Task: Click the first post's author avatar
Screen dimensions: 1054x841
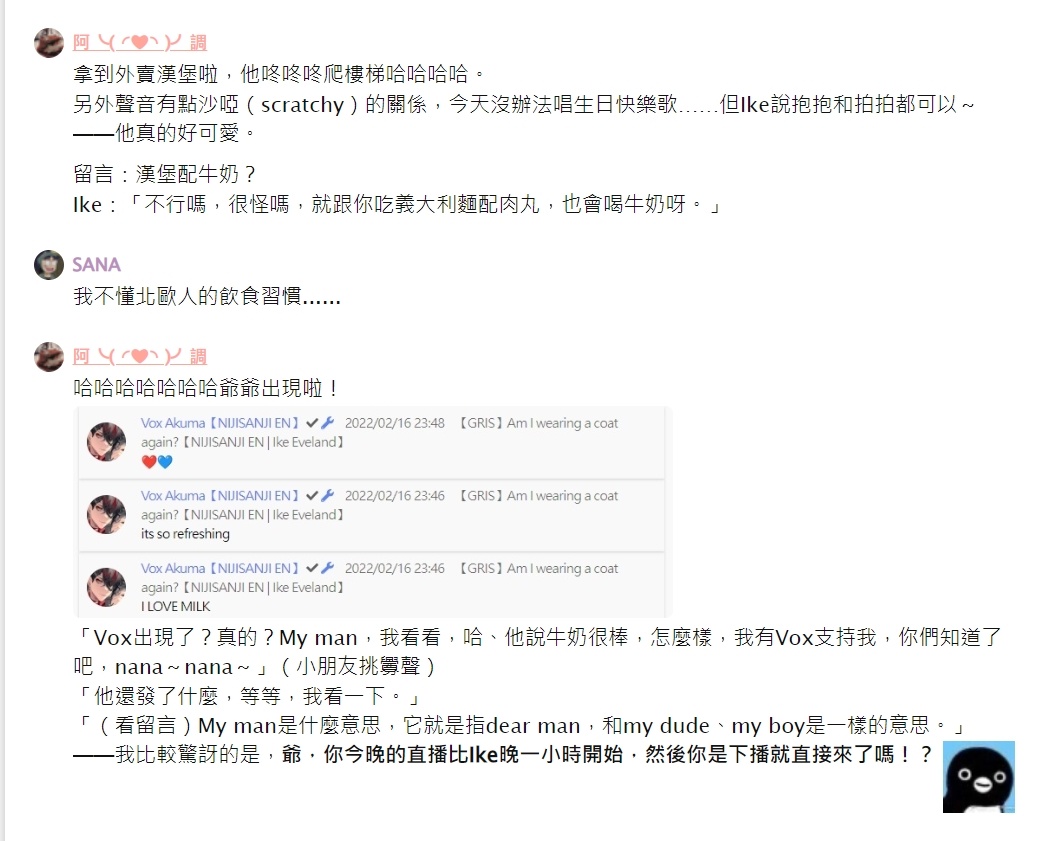Action: (49, 43)
